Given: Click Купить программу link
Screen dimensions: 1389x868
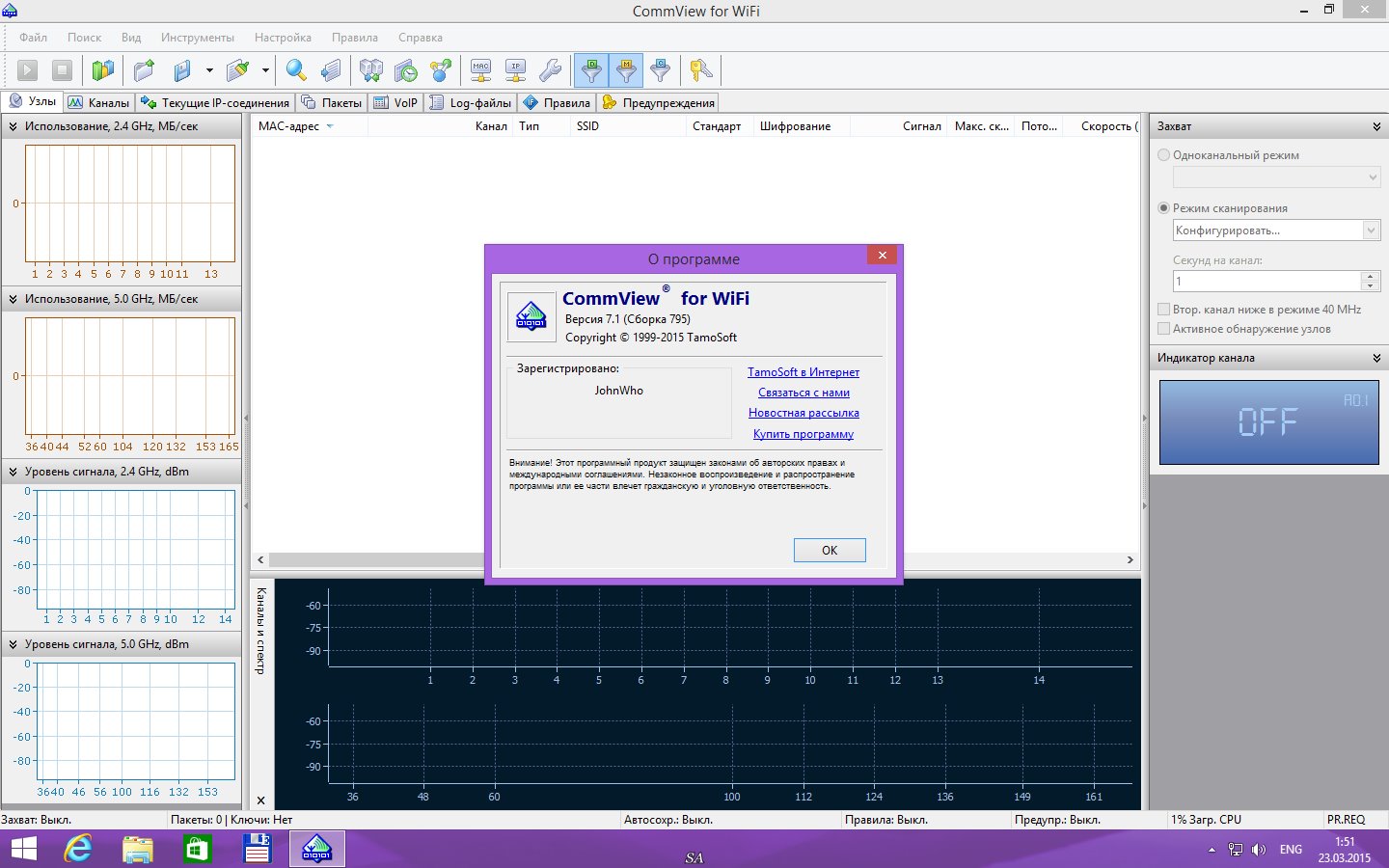Looking at the screenshot, I should (803, 434).
